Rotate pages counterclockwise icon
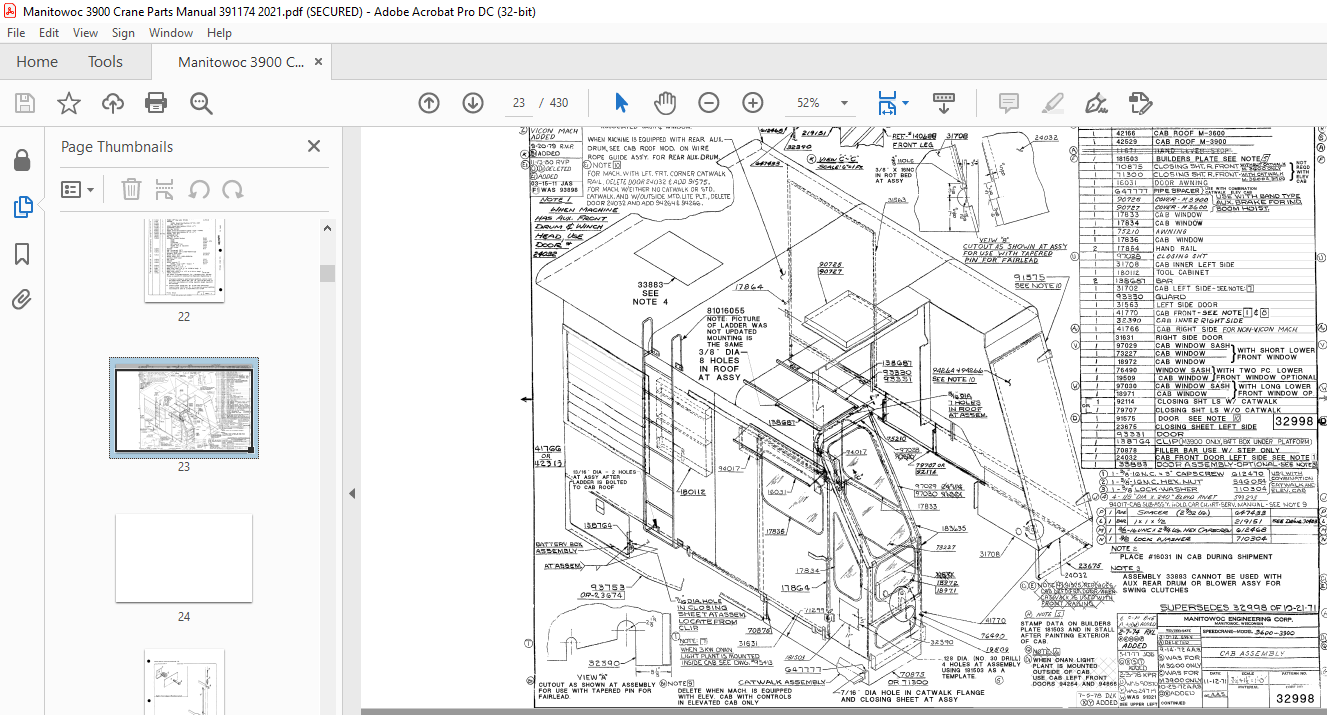Image resolution: width=1327 pixels, height=715 pixels. tap(199, 189)
